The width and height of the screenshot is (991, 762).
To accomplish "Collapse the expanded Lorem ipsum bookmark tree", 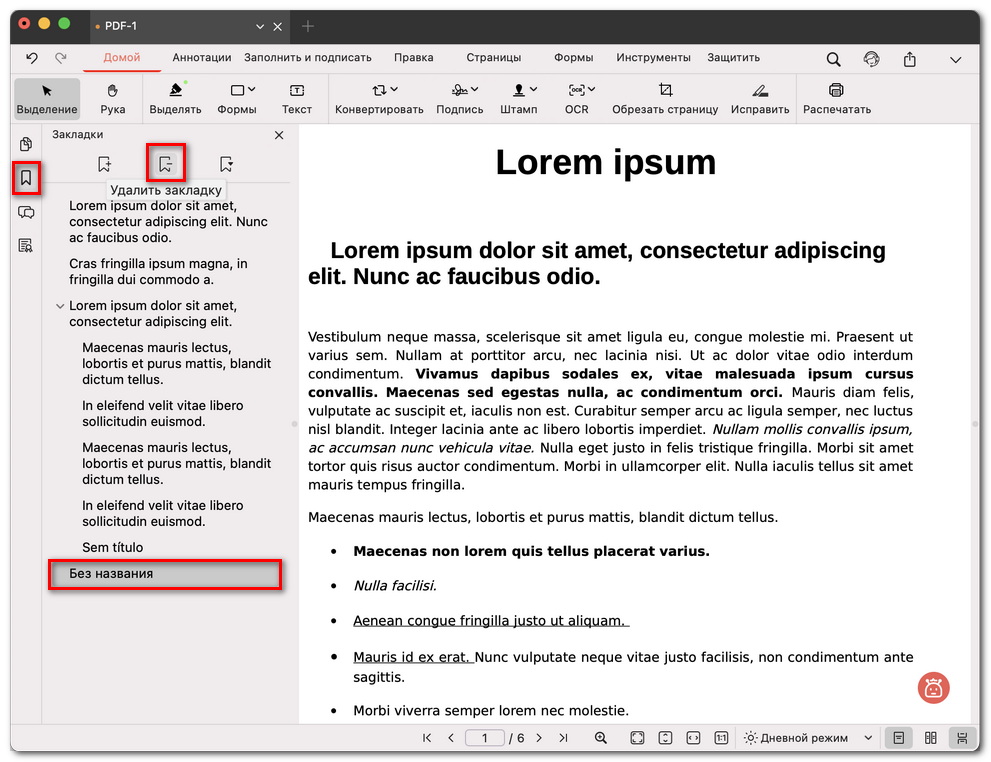I will (60, 306).
